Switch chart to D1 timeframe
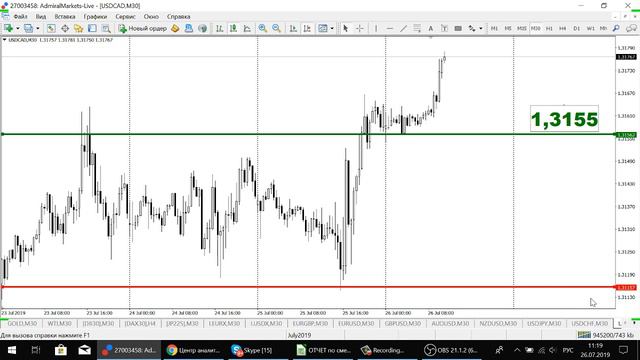Viewport: 640px width, 360px height. (576, 28)
